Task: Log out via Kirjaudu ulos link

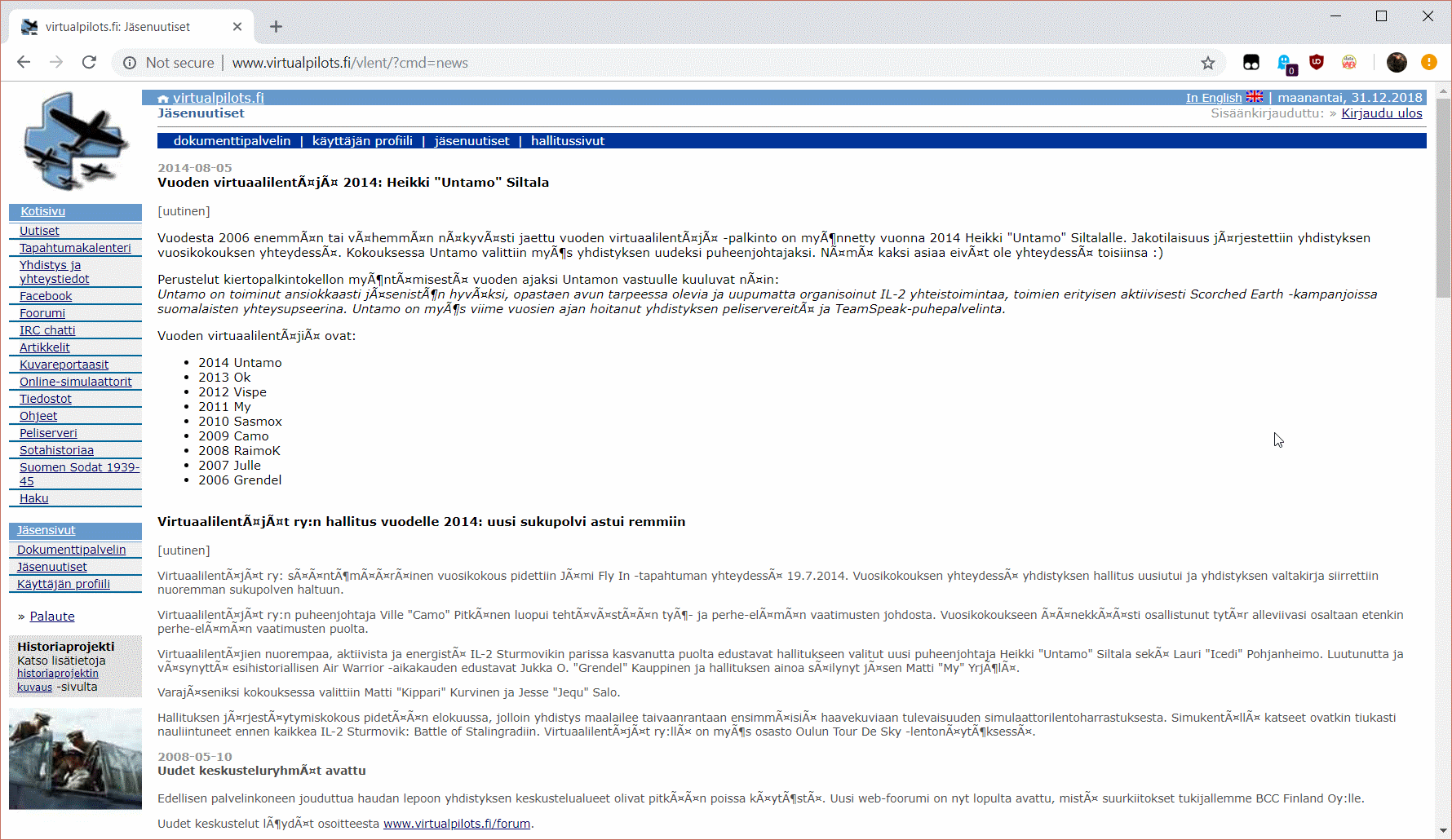Action: tap(1382, 113)
